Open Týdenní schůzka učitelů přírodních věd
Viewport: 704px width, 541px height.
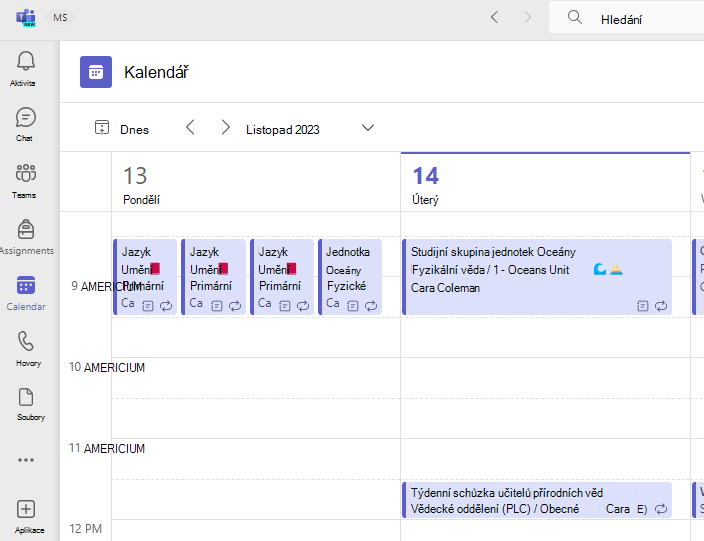(x=537, y=500)
